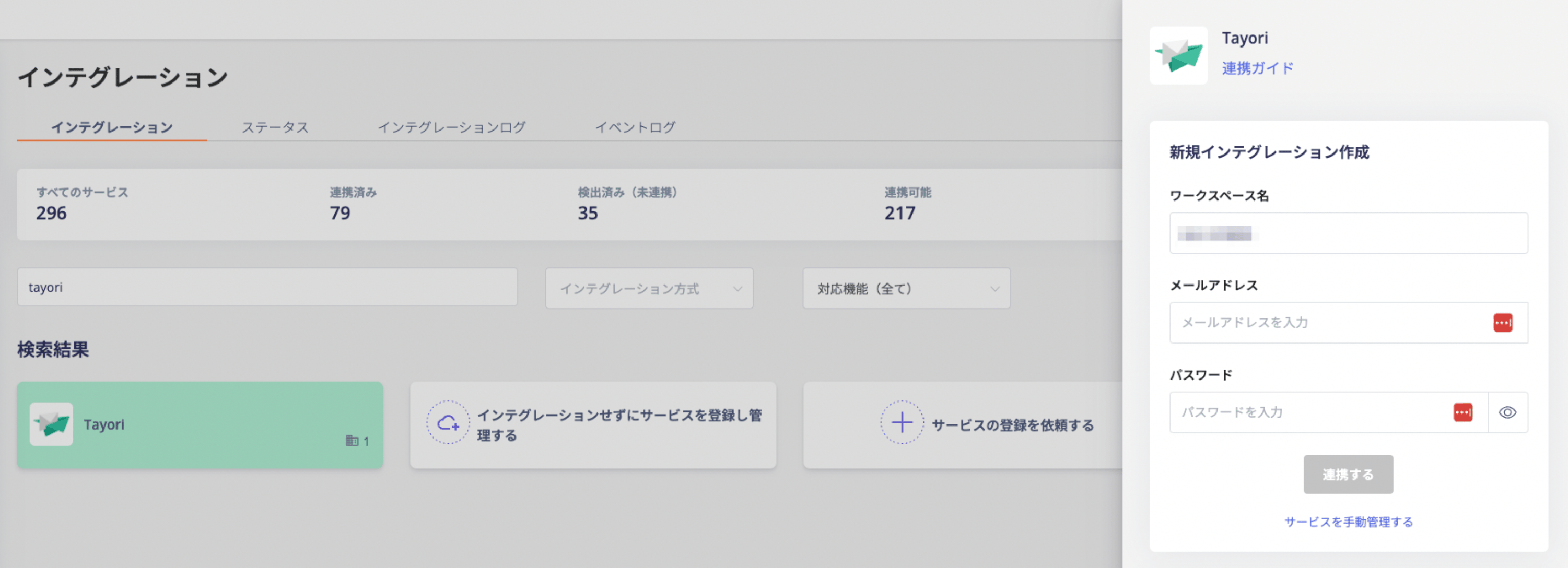This screenshot has height=568, width=1568.
Task: Click the red password manager icon in email field
Action: pyautogui.click(x=1502, y=322)
